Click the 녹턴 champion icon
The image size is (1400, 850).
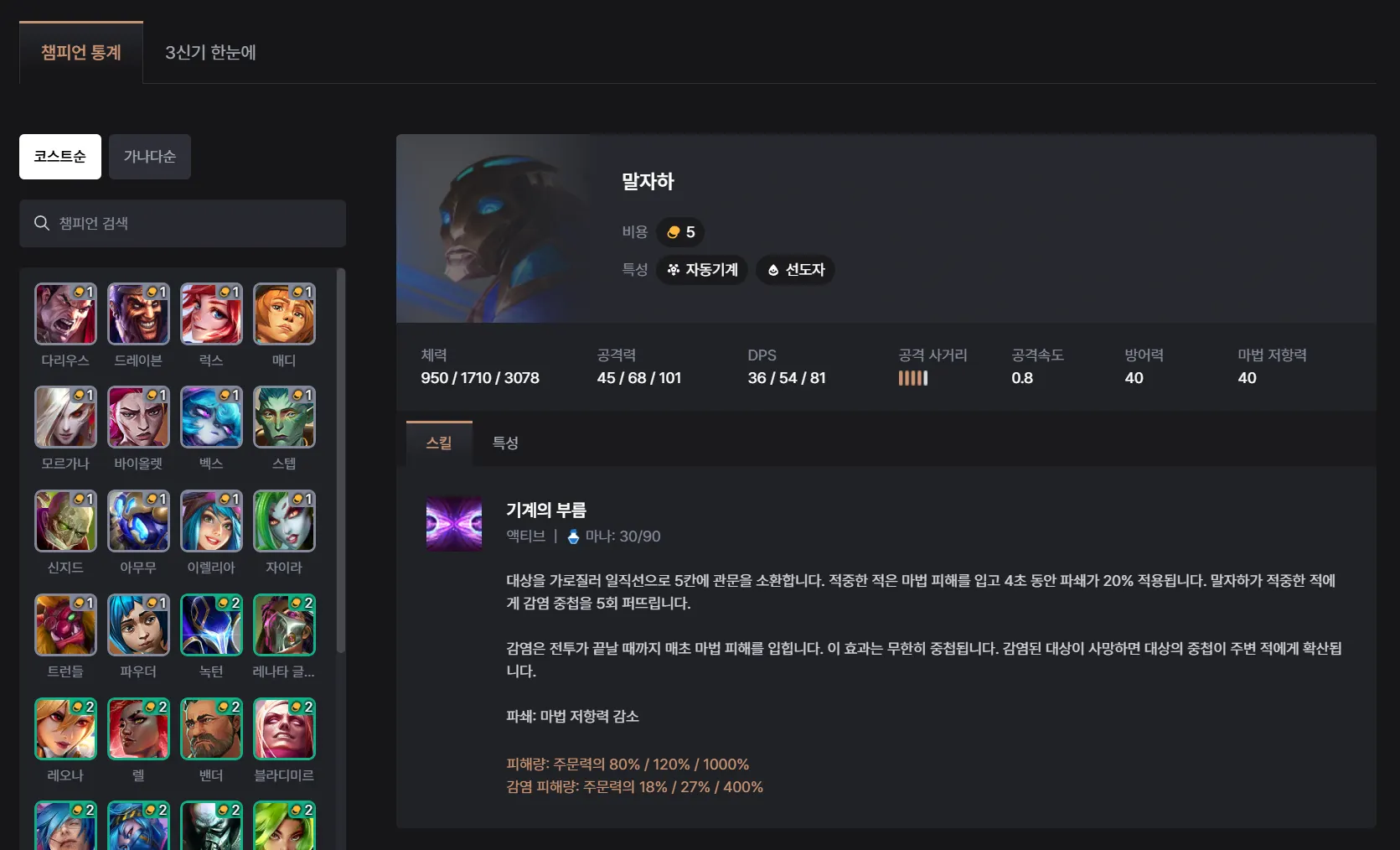coord(211,625)
